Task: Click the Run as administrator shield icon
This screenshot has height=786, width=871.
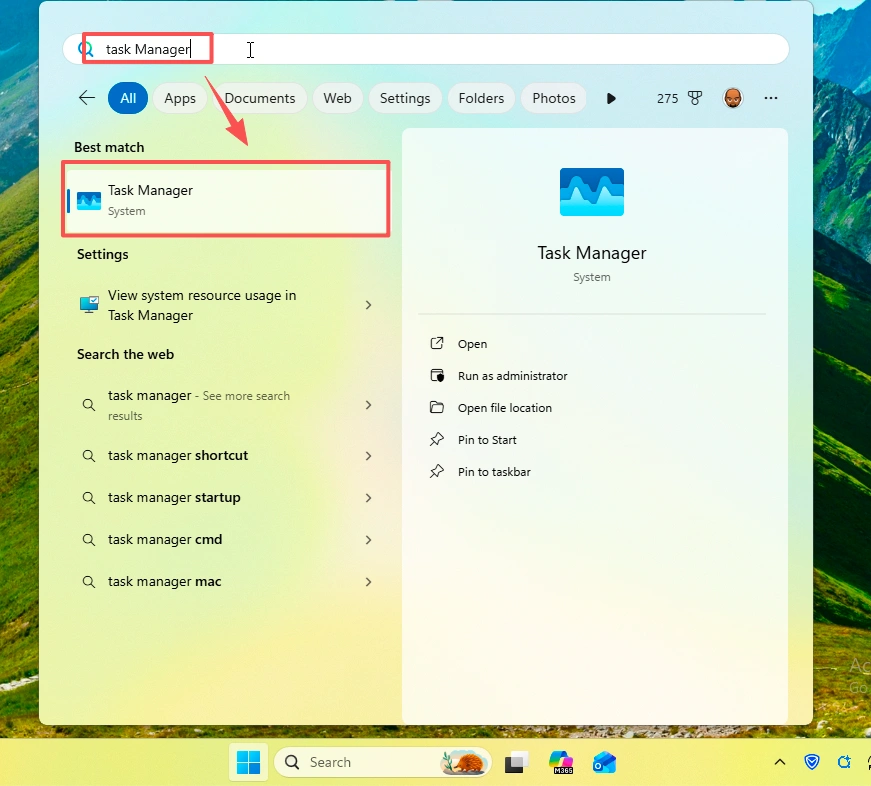Action: click(x=437, y=376)
